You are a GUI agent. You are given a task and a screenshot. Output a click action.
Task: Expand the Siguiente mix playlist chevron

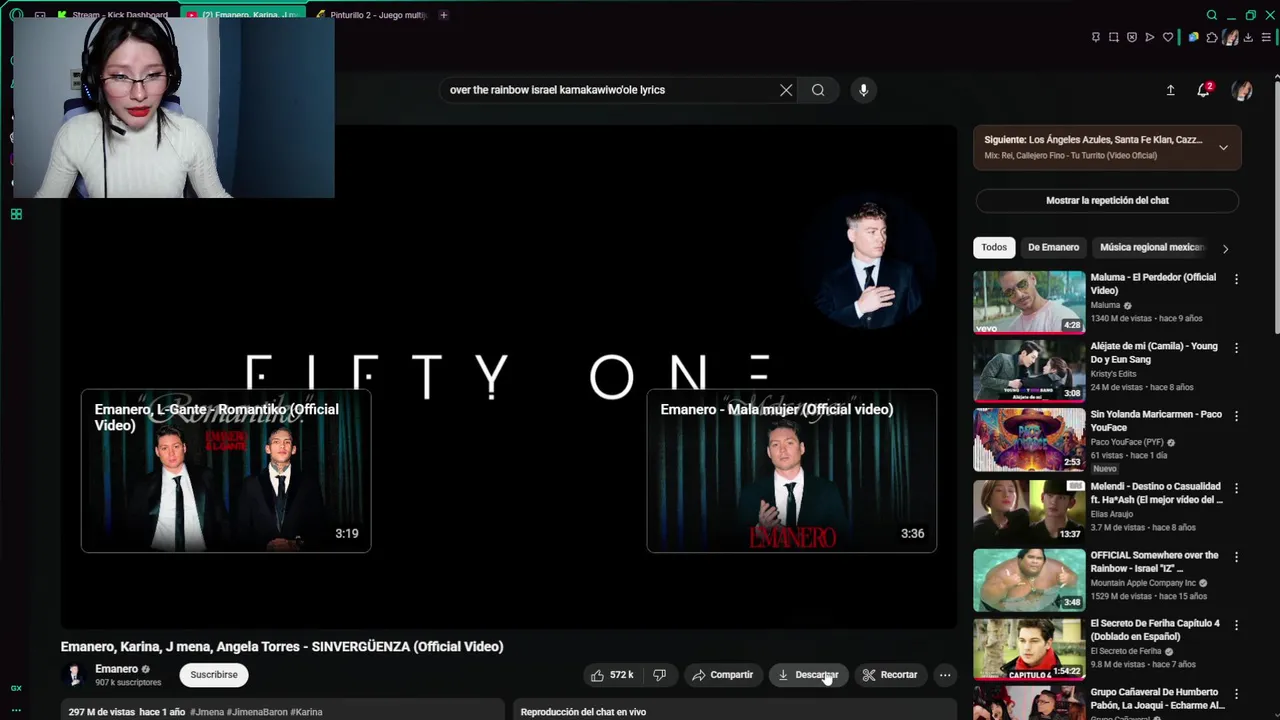(1223, 147)
